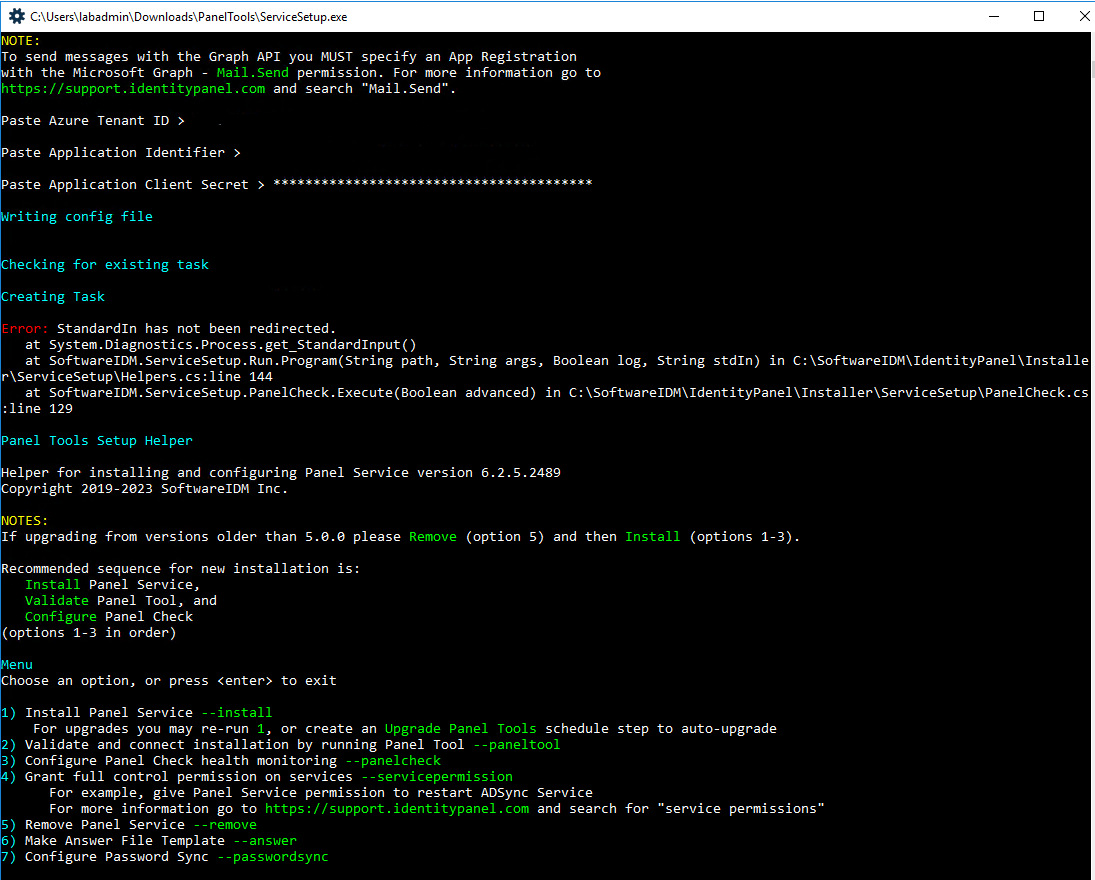Click the --passwordsync flag text
This screenshot has height=880, width=1095.
click(273, 858)
